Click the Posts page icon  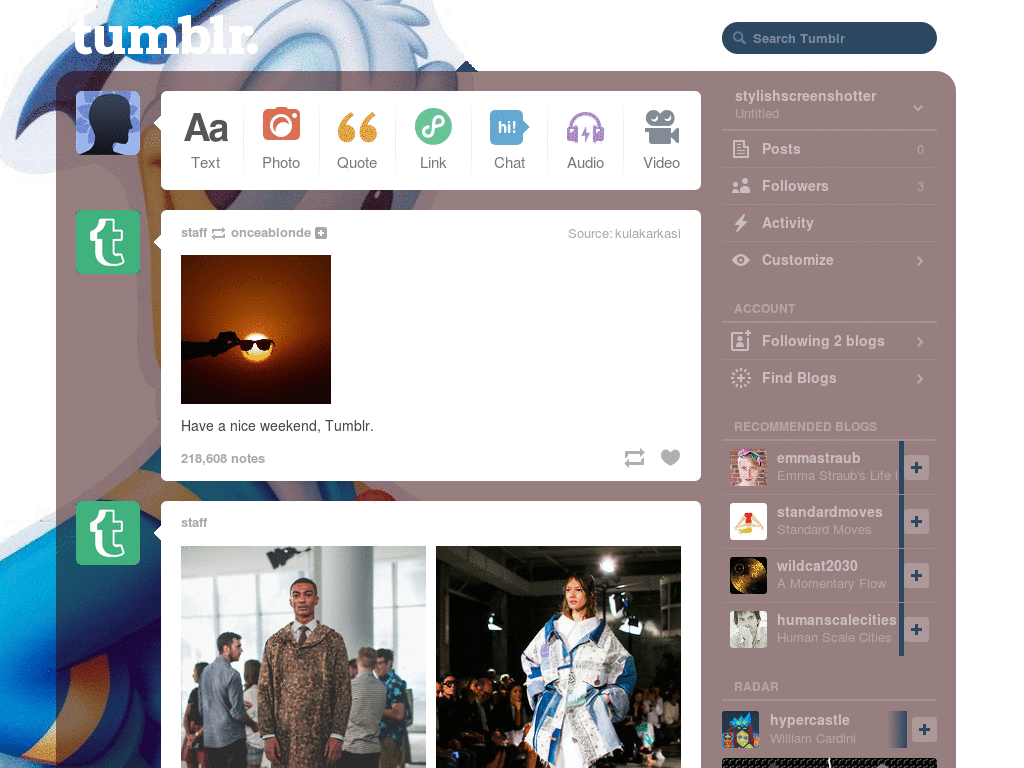741,149
